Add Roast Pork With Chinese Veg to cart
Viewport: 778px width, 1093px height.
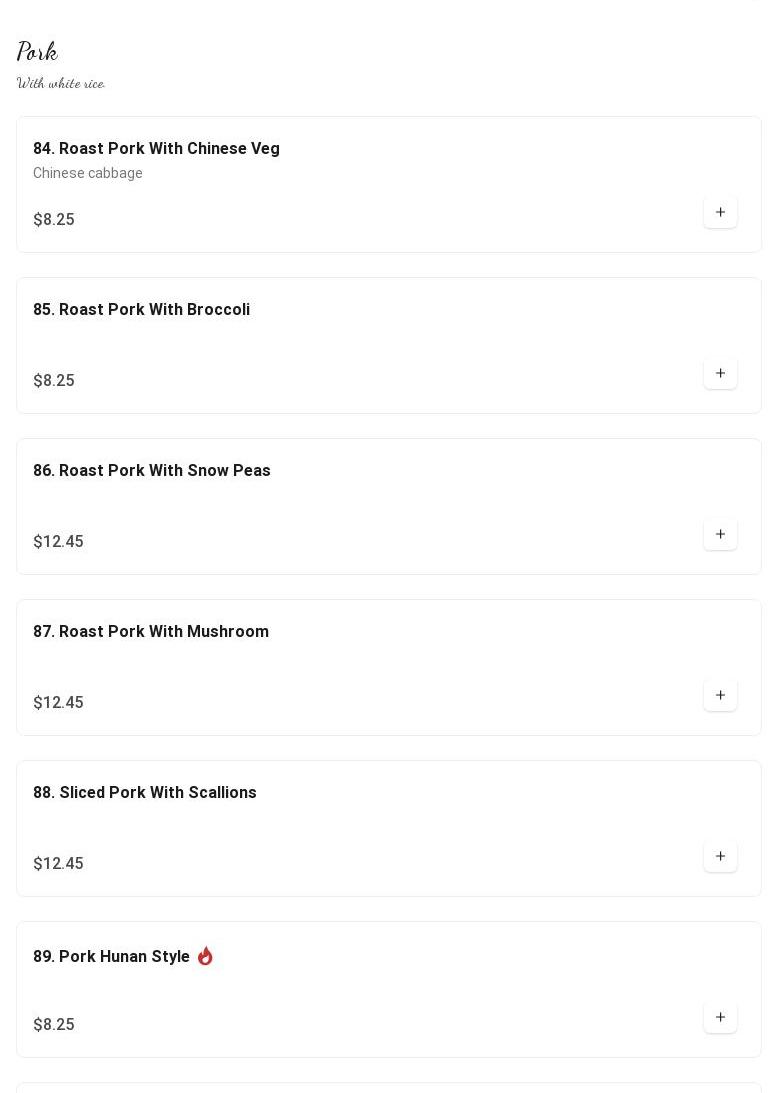(720, 212)
